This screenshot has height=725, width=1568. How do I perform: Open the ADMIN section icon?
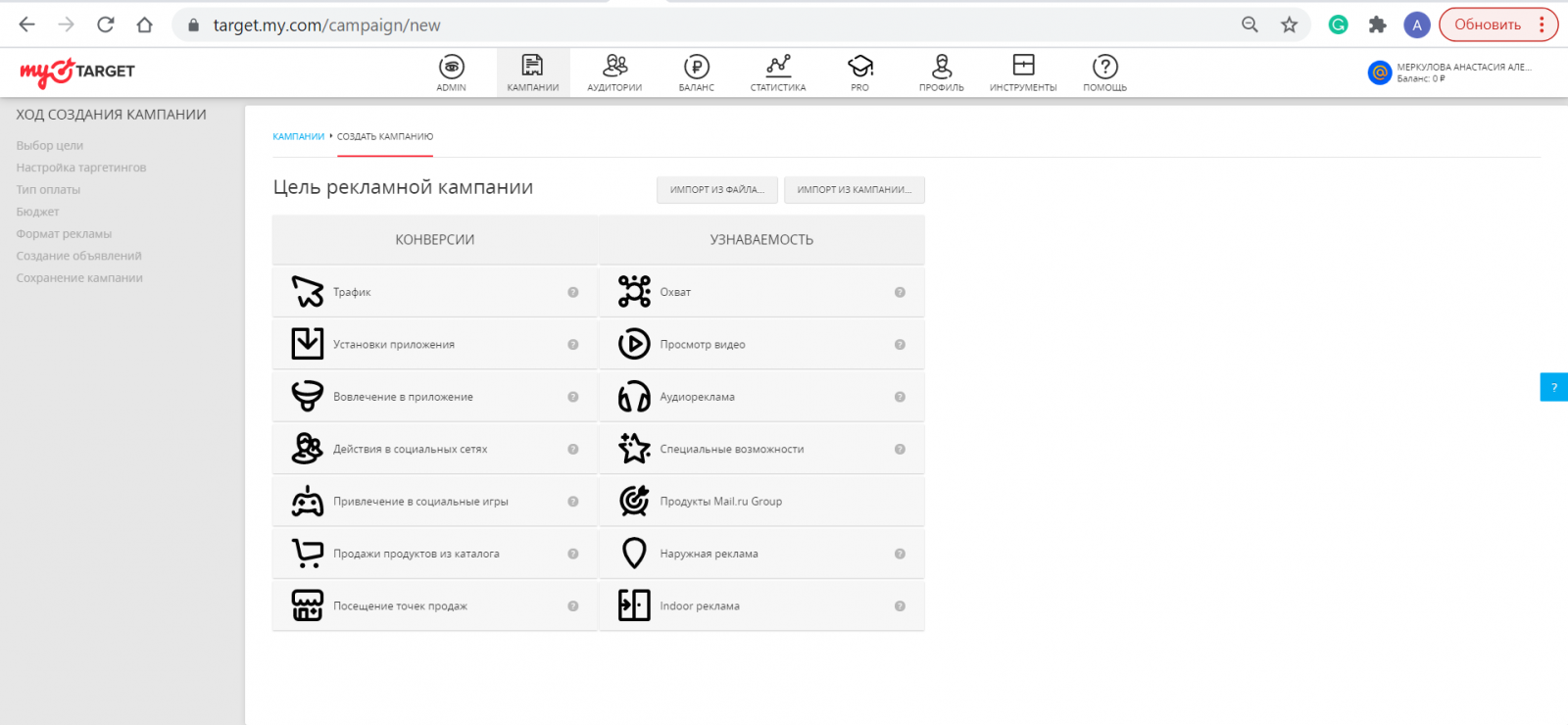click(452, 67)
